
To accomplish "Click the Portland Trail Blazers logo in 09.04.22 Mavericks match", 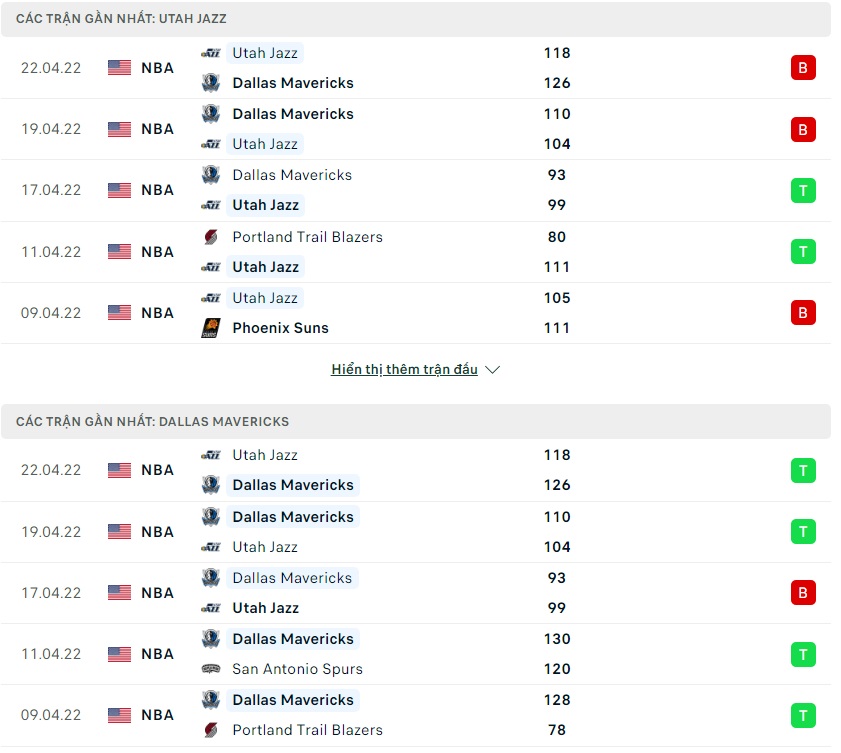I will click(x=211, y=730).
